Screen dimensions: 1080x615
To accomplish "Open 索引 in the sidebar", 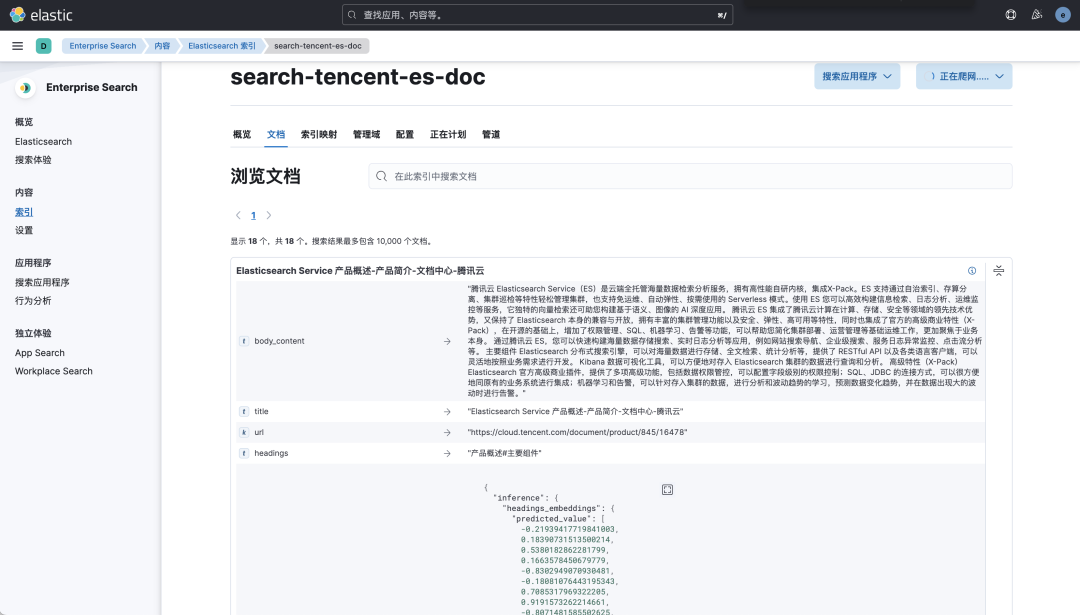I will [x=24, y=212].
